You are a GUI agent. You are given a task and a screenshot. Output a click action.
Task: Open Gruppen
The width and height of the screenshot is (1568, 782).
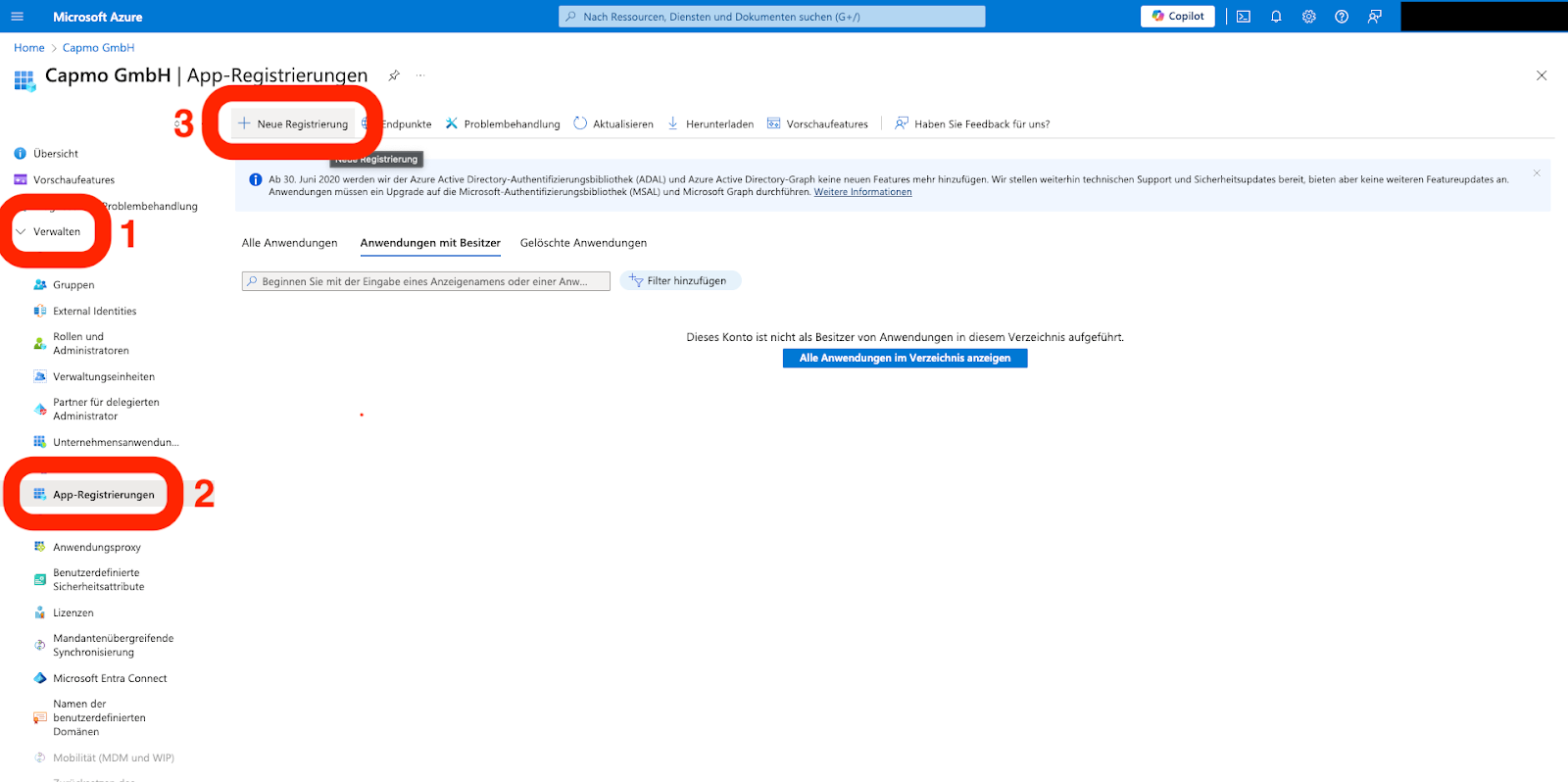coord(73,285)
